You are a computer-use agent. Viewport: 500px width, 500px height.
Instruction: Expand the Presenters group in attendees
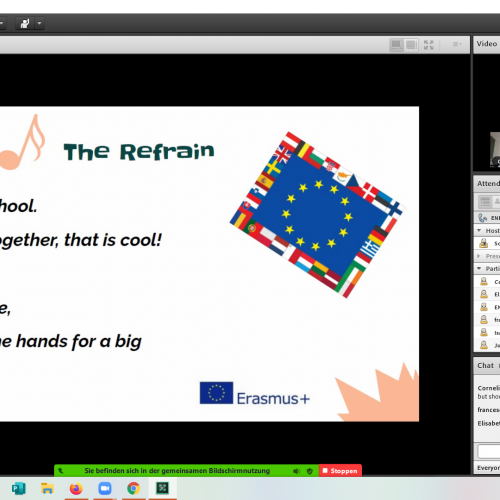(479, 256)
